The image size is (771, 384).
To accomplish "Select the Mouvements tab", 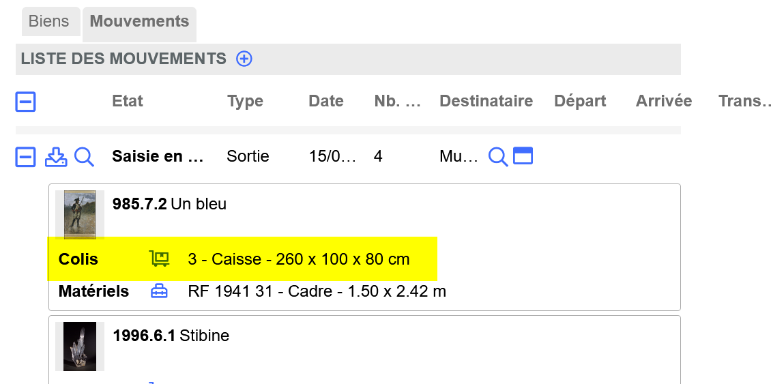I will 140,22.
